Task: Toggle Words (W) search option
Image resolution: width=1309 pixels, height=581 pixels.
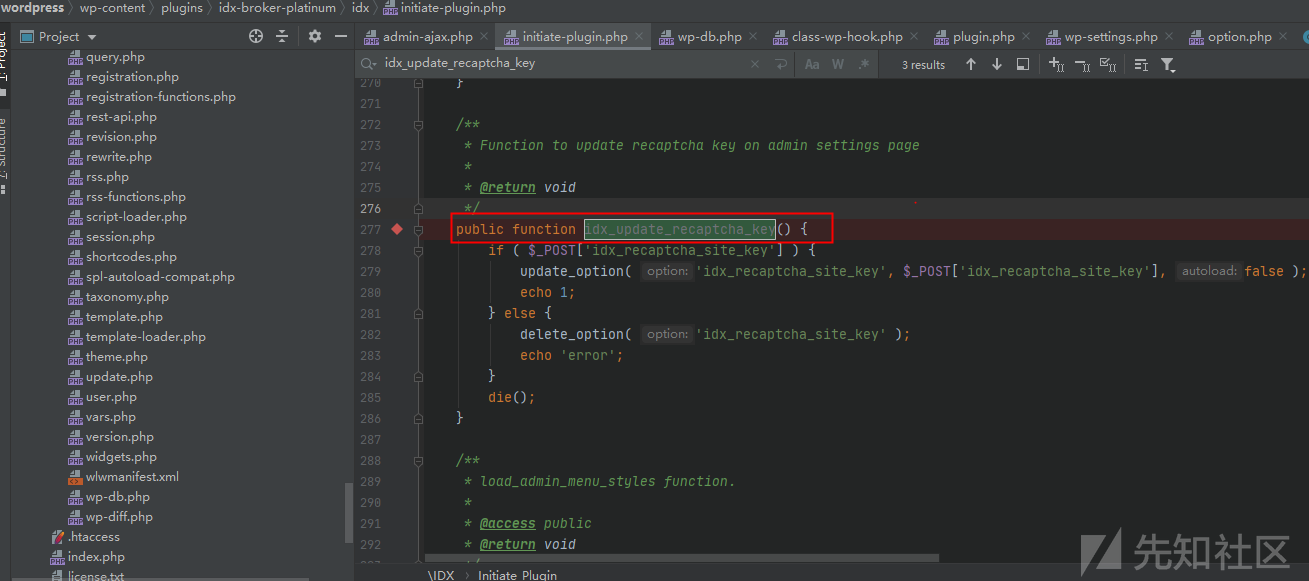Action: pyautogui.click(x=838, y=64)
